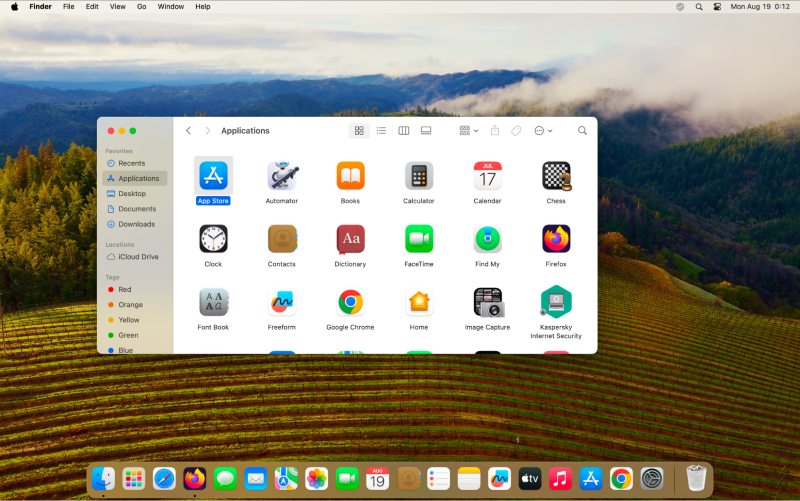Open Desktop in the sidebar

click(x=135, y=193)
